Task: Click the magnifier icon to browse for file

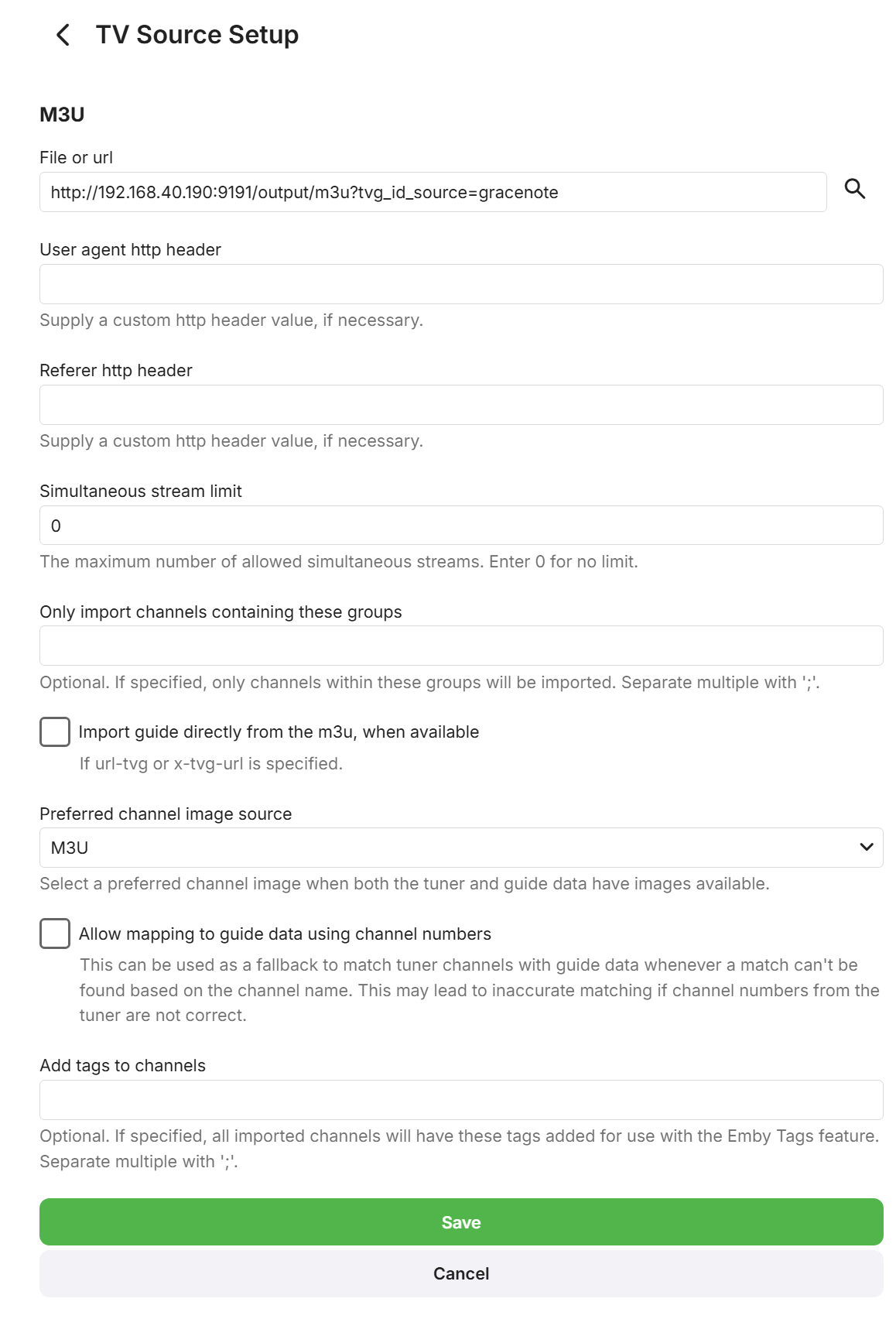Action: [854, 189]
